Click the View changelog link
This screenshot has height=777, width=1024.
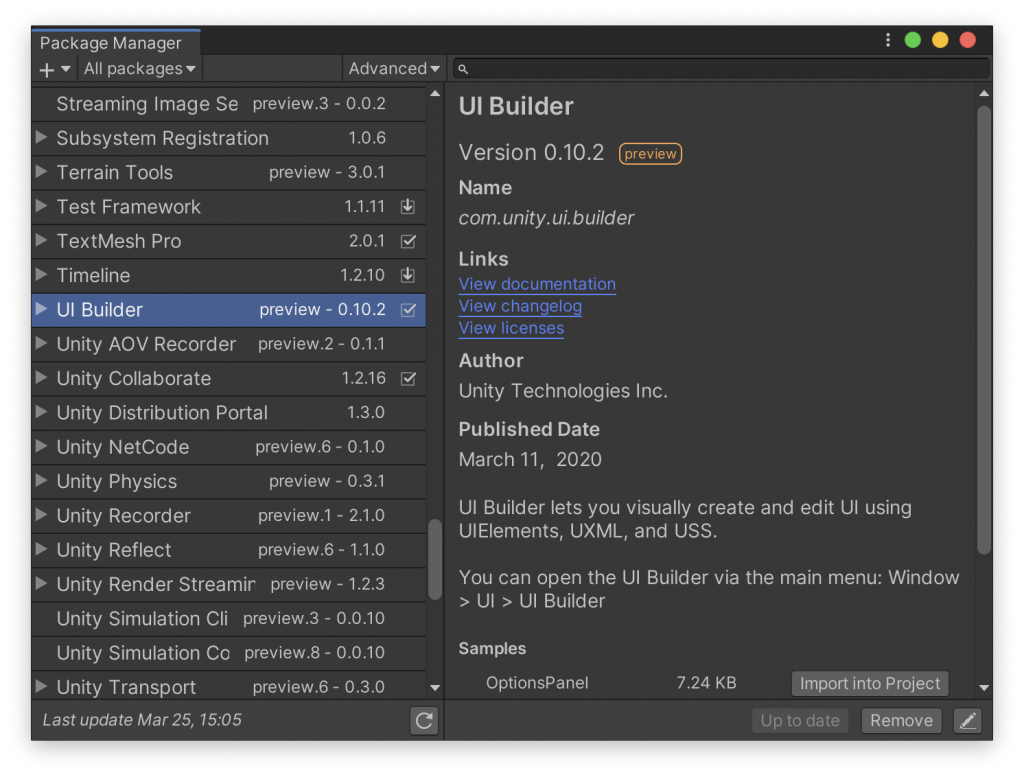520,306
